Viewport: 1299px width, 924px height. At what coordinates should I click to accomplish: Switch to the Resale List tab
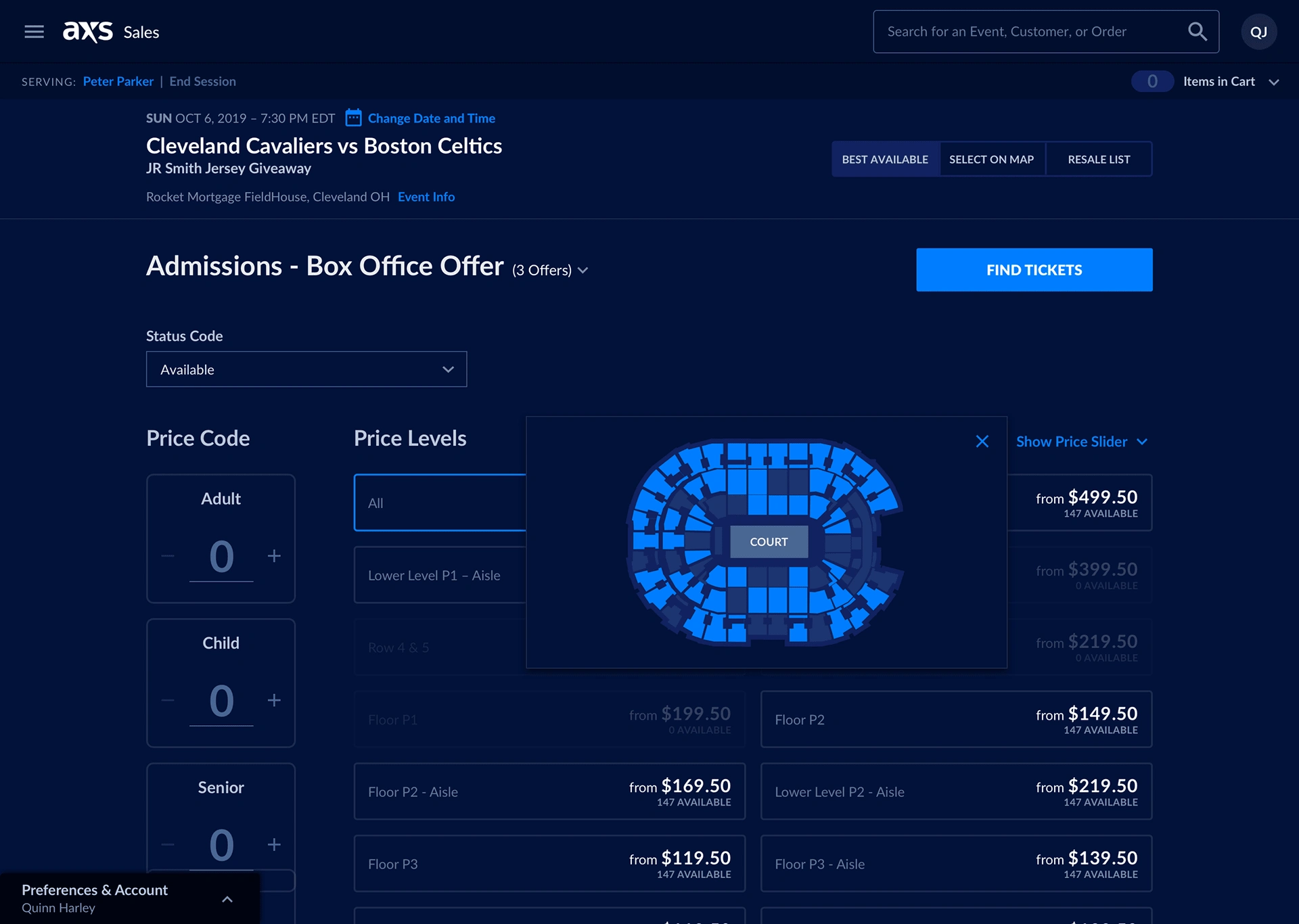click(1098, 160)
